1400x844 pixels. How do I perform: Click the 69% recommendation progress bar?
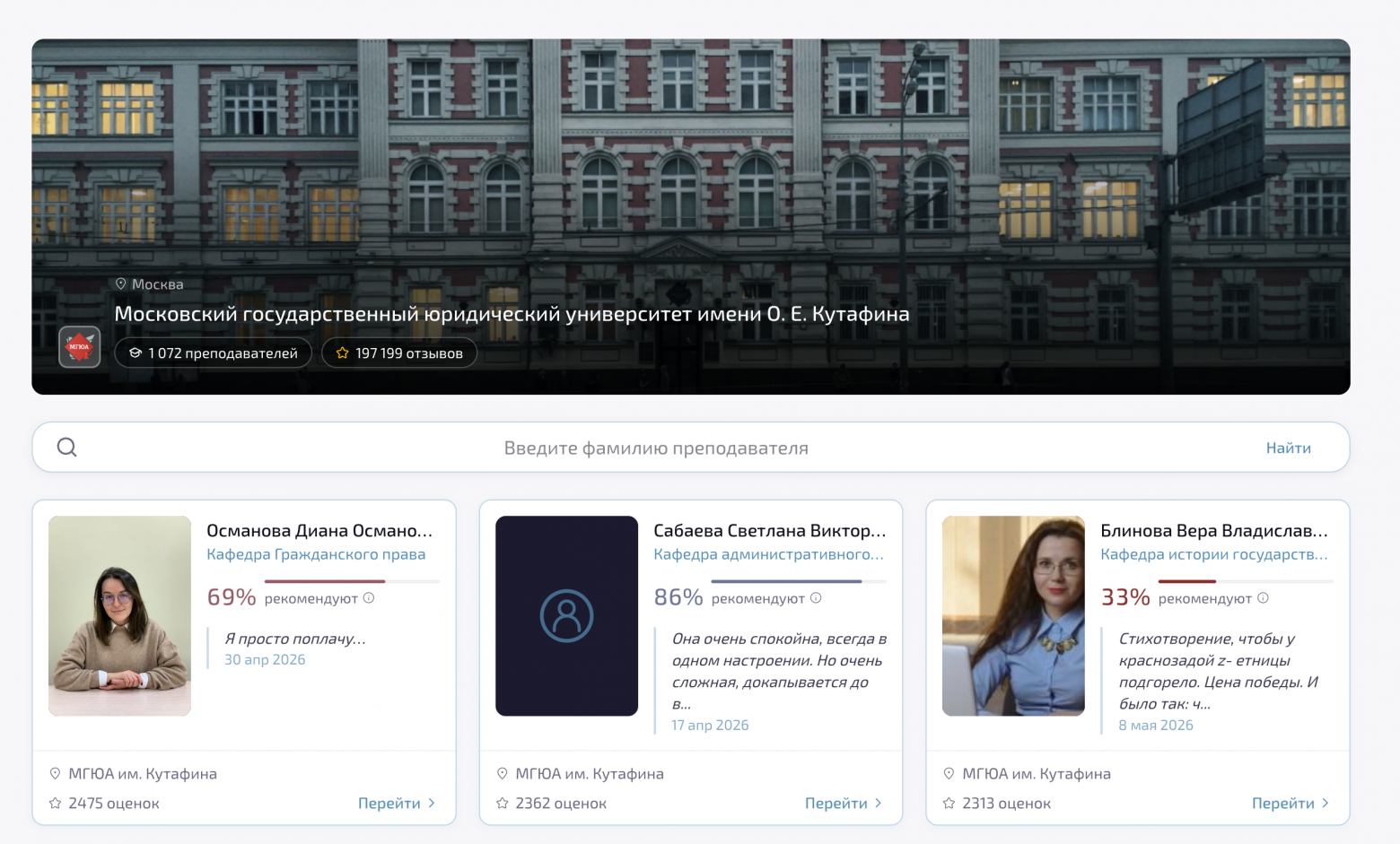coord(352,581)
